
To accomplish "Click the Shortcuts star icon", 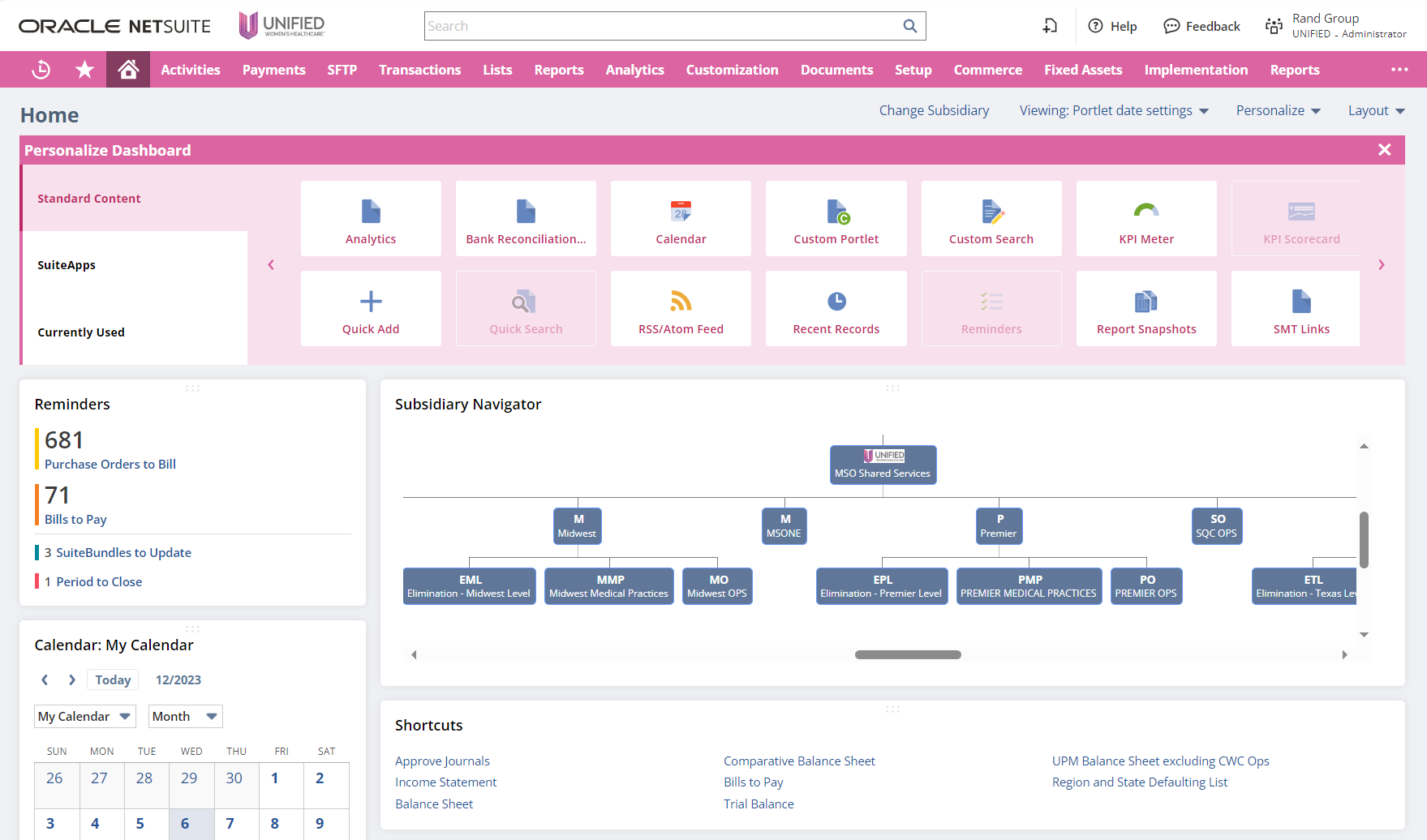I will pos(84,70).
